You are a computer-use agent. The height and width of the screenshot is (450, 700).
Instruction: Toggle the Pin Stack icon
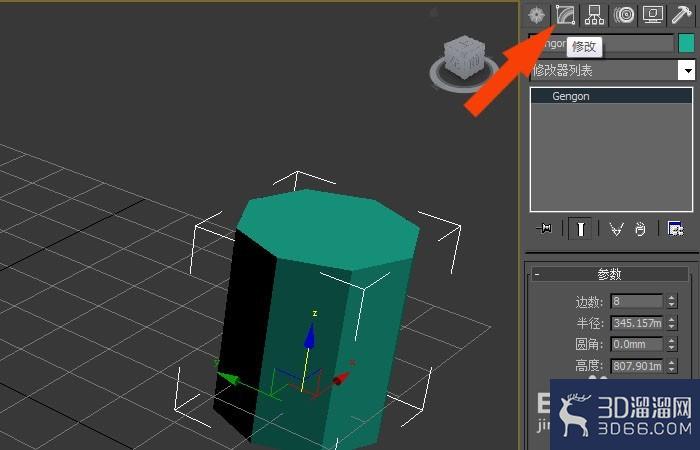pos(544,229)
